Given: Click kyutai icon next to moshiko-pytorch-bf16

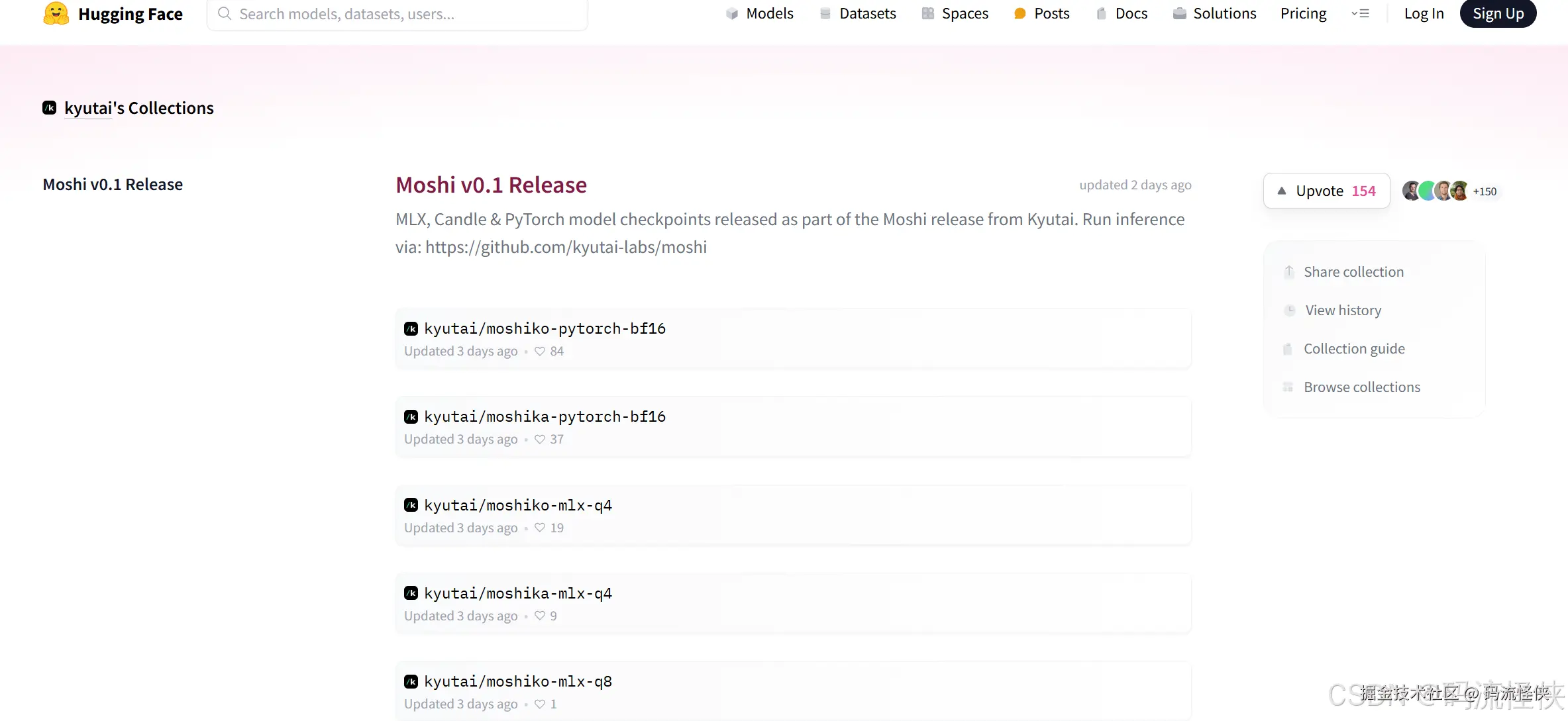Looking at the screenshot, I should (x=411, y=329).
